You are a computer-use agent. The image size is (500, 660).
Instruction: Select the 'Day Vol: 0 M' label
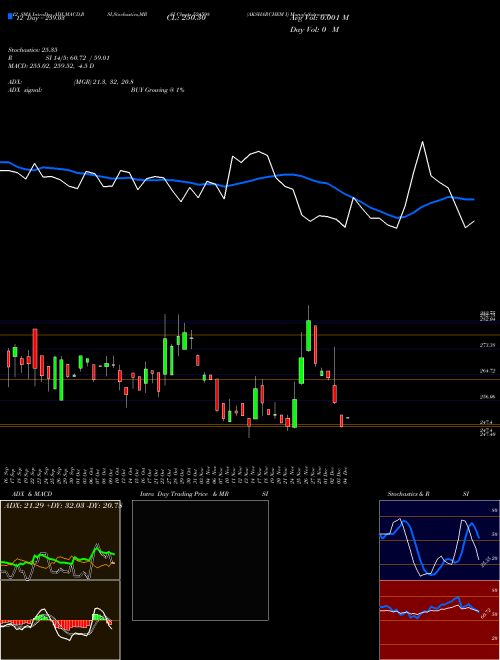pyautogui.click(x=314, y=30)
